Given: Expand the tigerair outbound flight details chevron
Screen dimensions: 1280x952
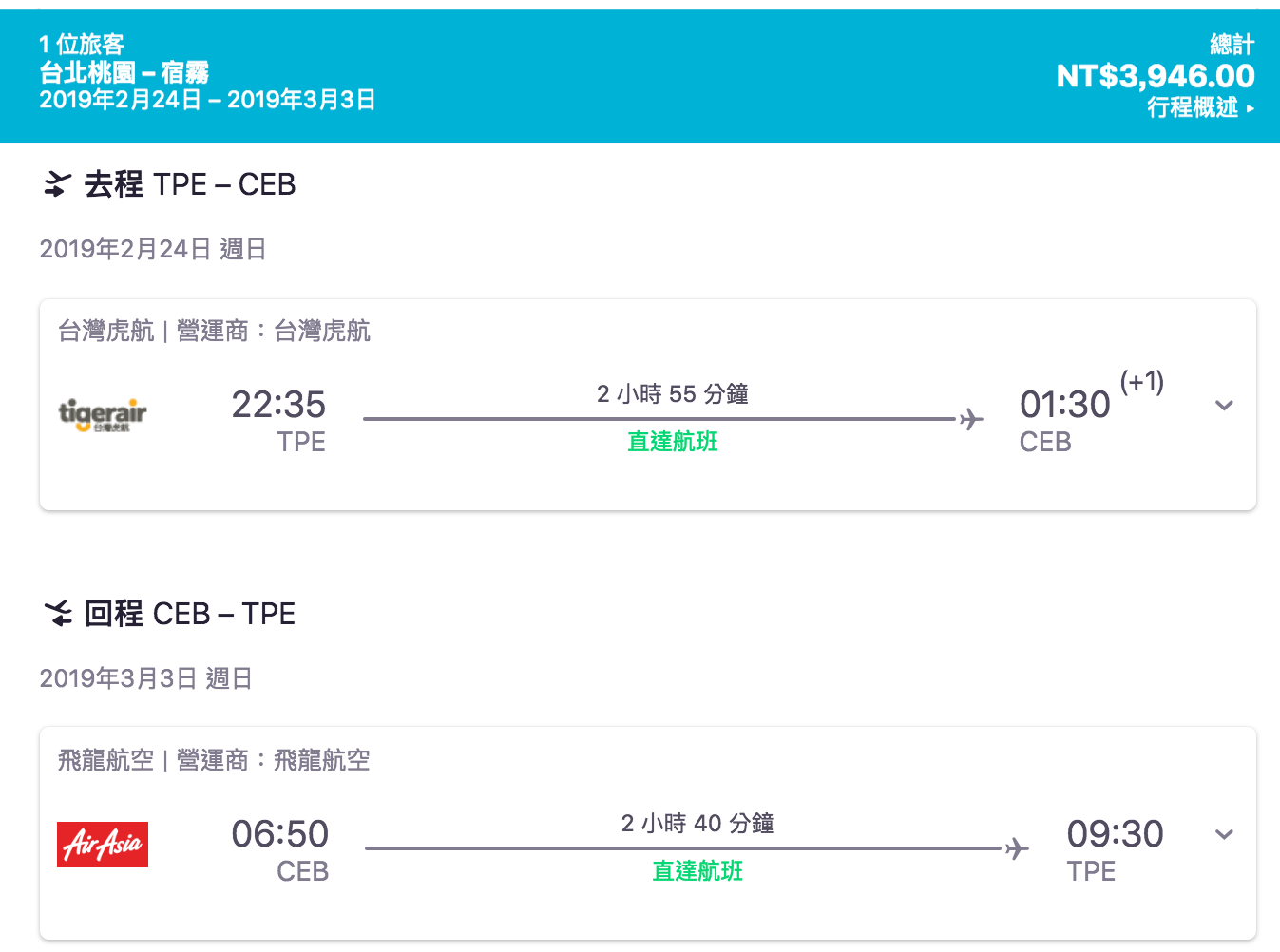Looking at the screenshot, I should [1224, 406].
